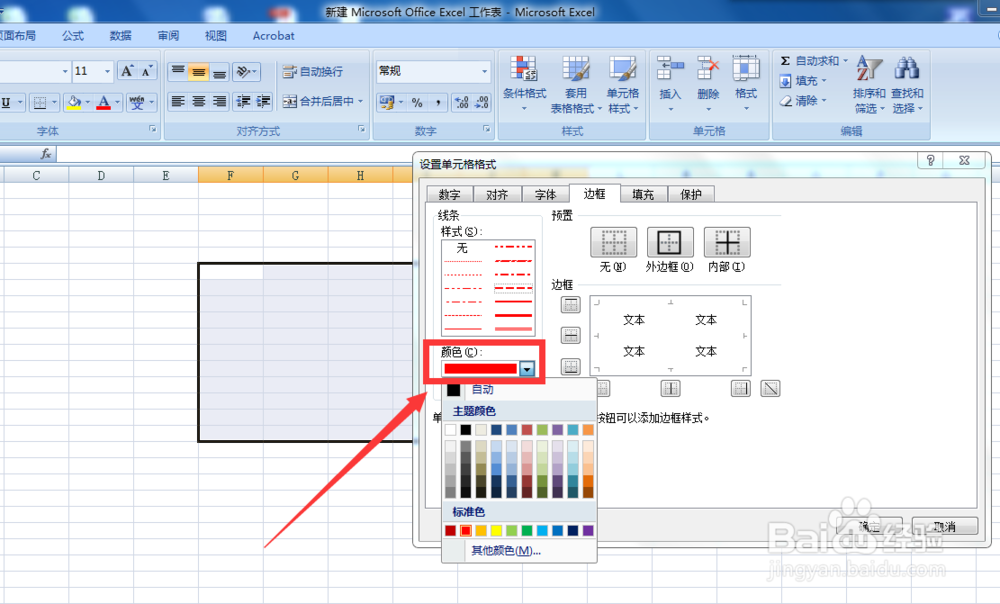Toggle the Underline U button
The image size is (1000, 604).
6,102
